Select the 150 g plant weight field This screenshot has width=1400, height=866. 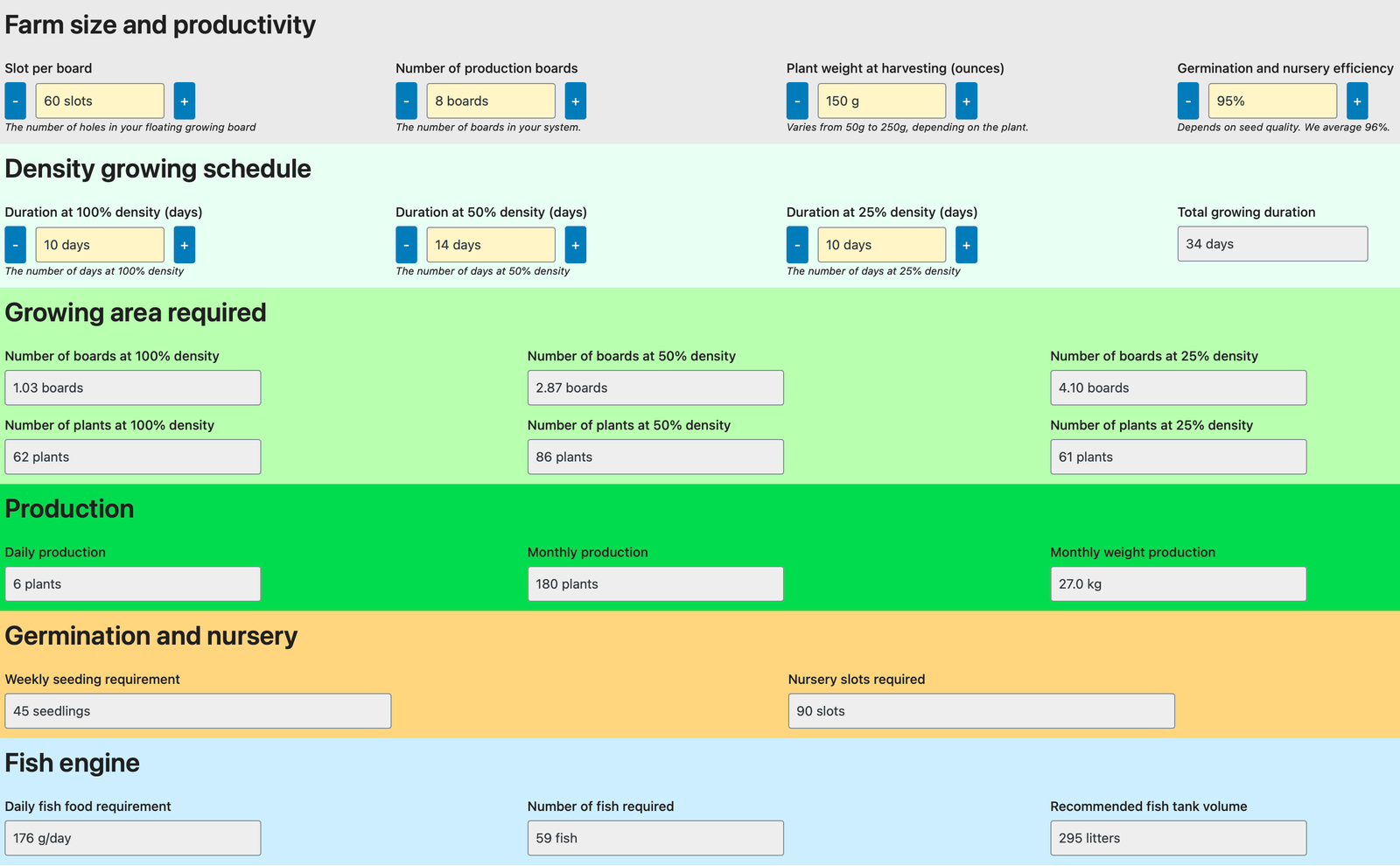pos(881,101)
